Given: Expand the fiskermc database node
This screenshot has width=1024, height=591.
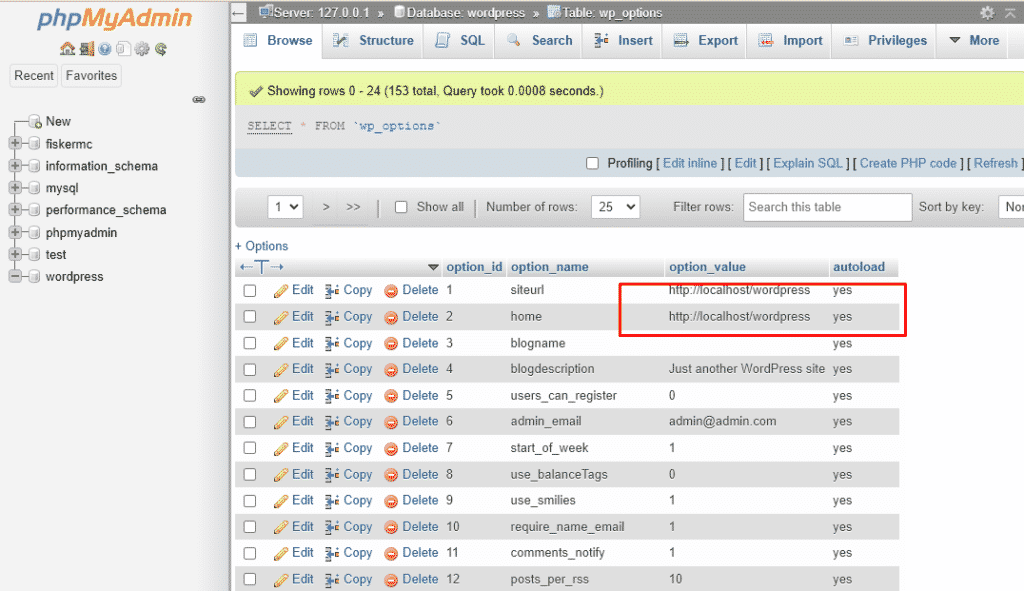Looking at the screenshot, I should (x=14, y=144).
